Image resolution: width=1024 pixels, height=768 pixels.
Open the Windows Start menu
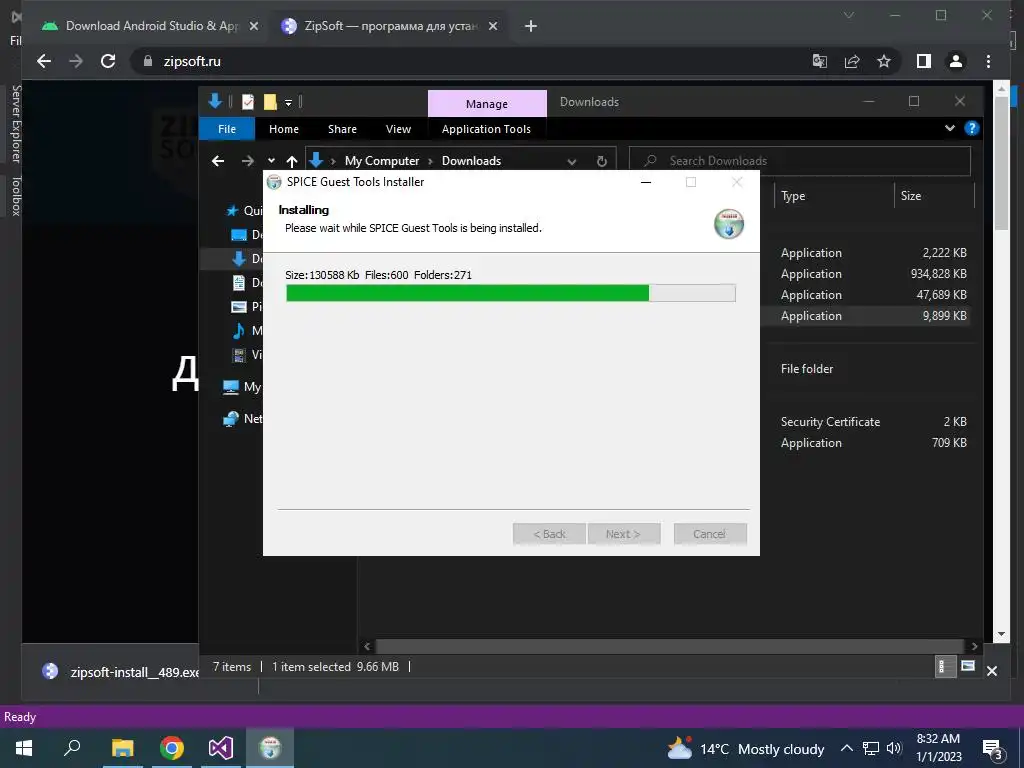pos(24,748)
